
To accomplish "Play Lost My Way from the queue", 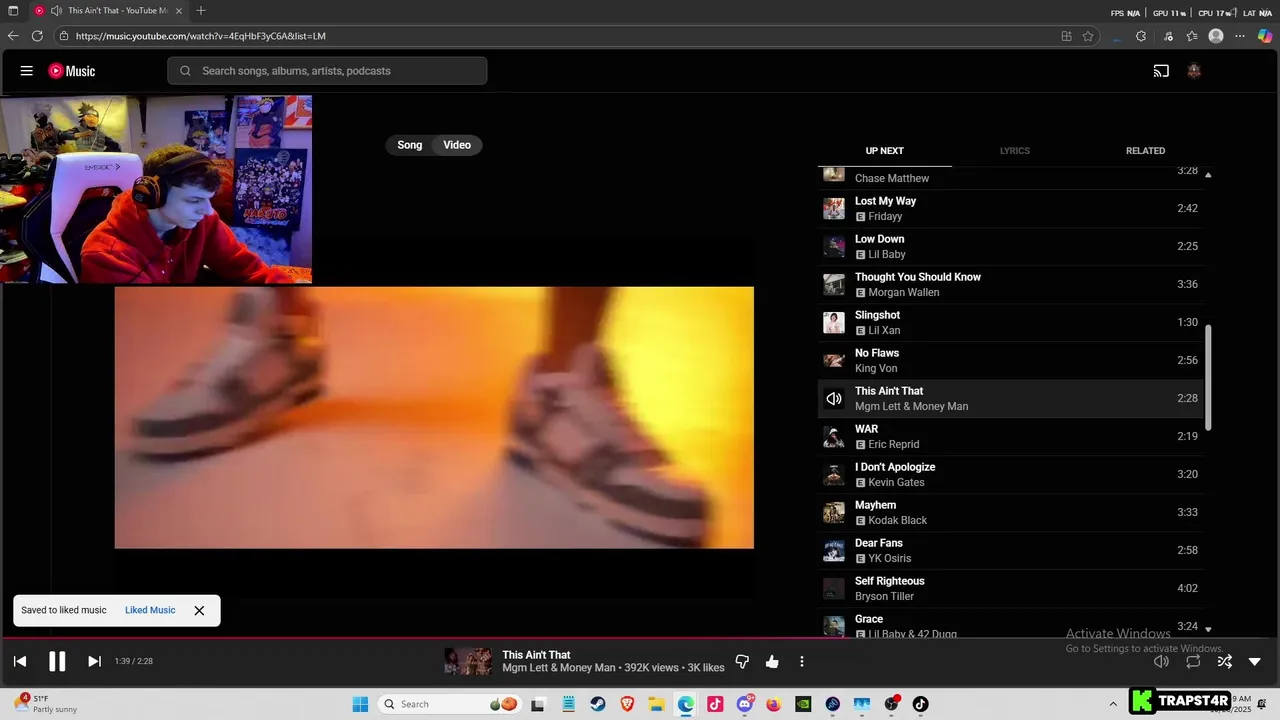I will (x=1010, y=208).
